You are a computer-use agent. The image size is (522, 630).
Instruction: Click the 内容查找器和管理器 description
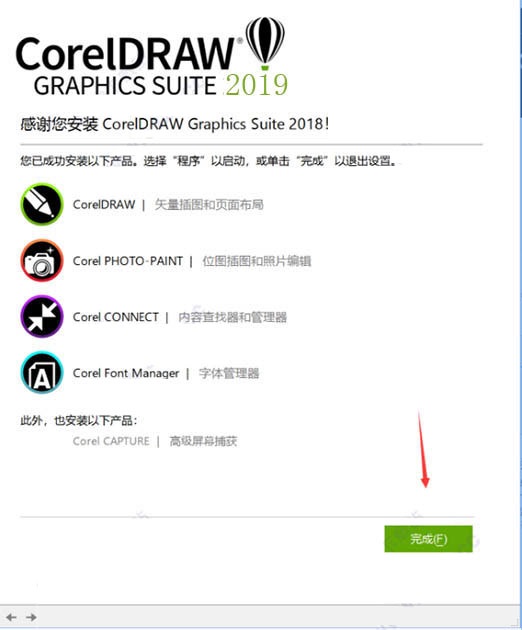(232, 317)
